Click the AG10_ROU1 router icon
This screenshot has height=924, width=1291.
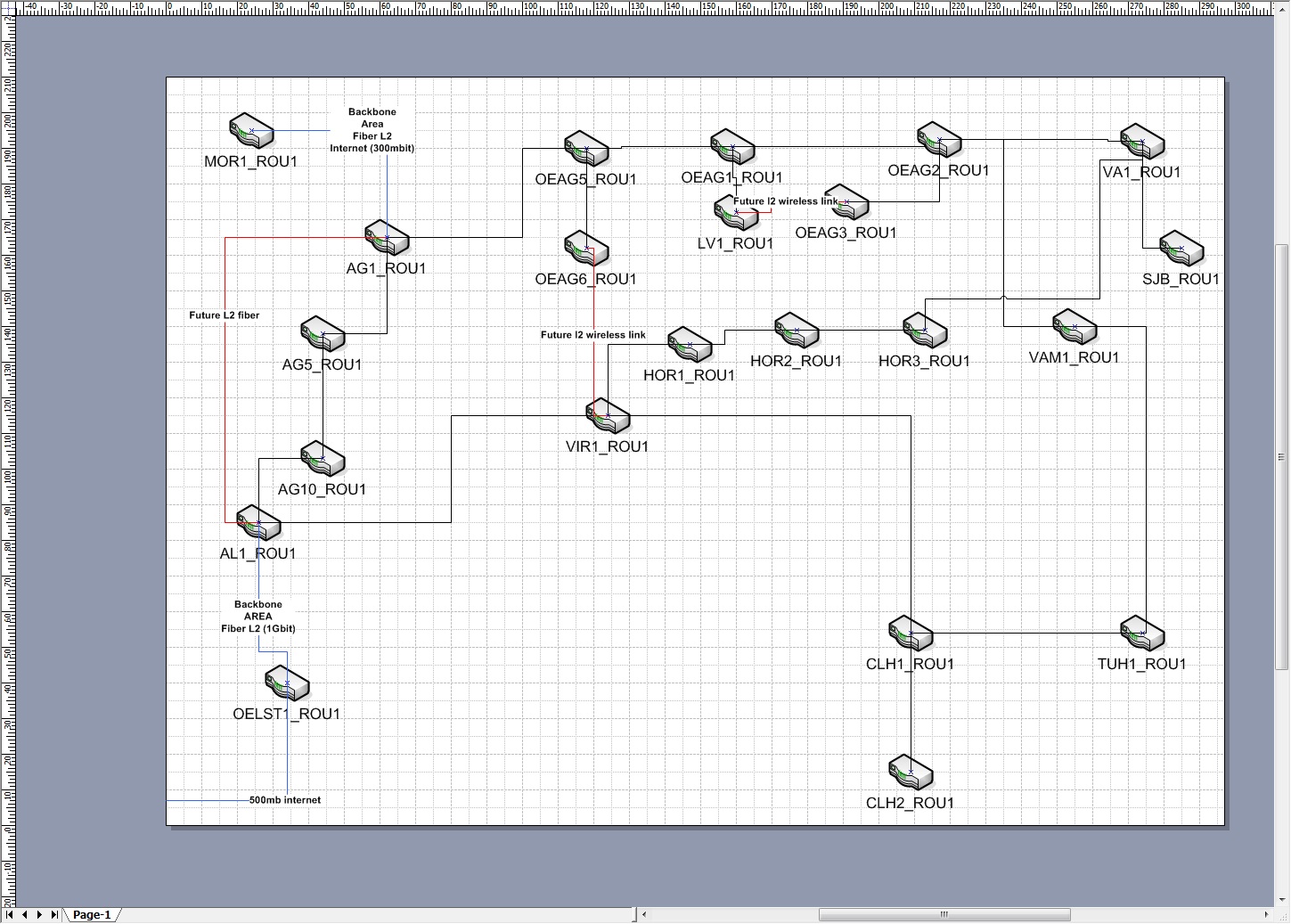[x=323, y=459]
